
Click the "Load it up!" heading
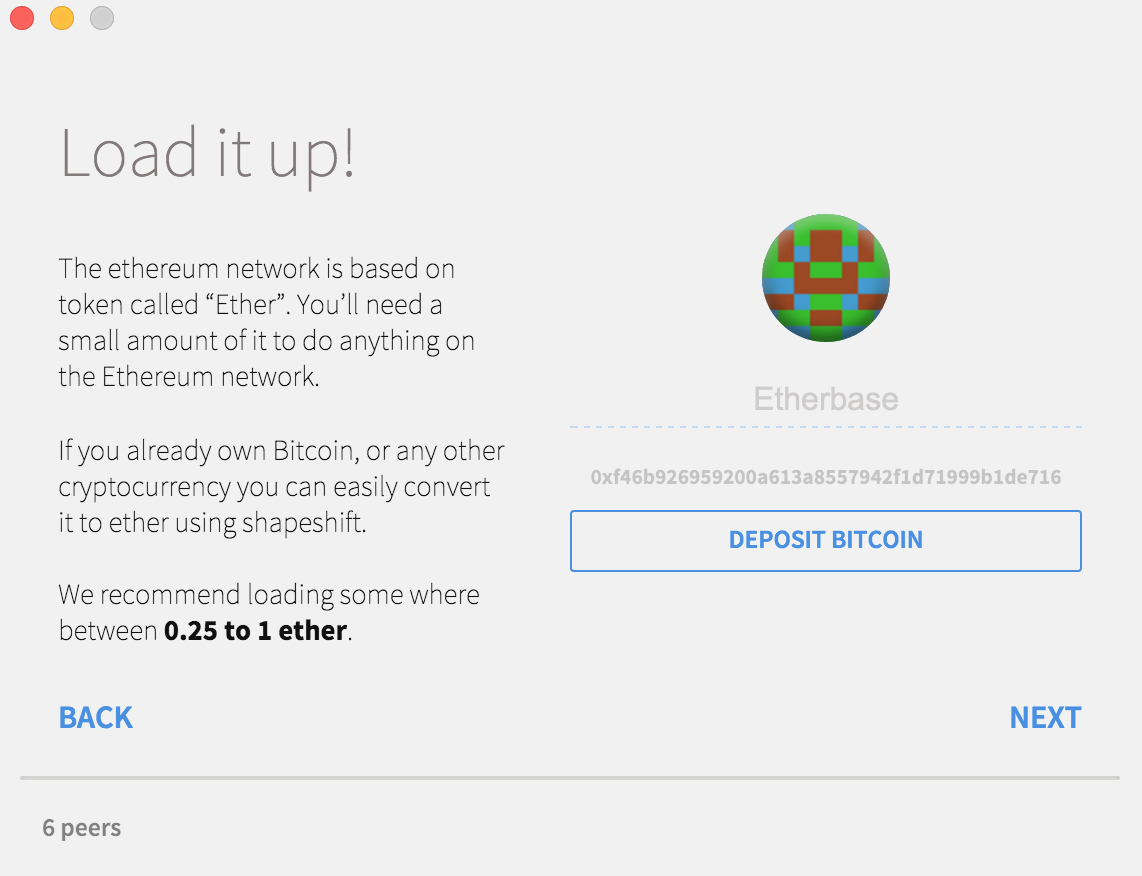[207, 155]
